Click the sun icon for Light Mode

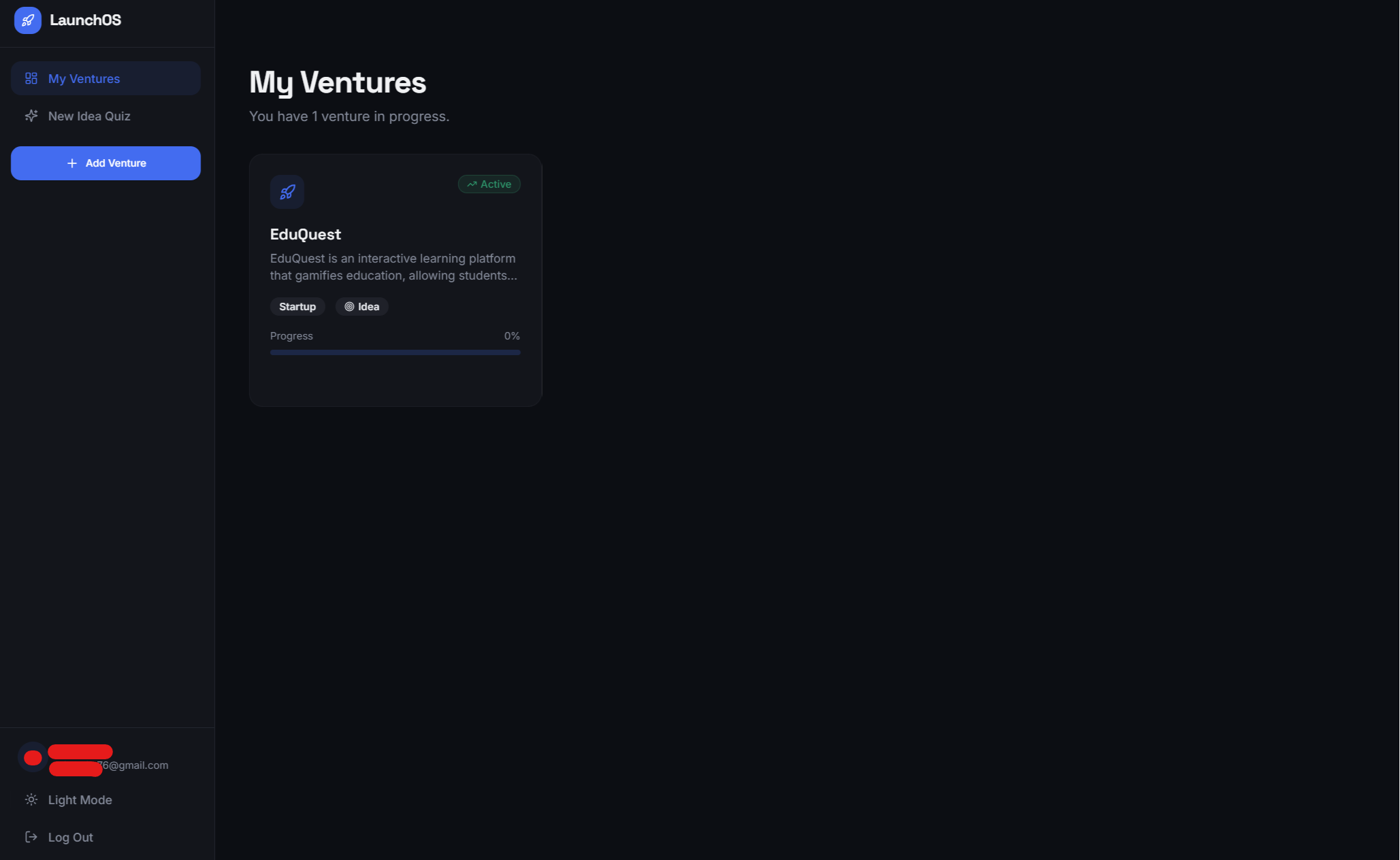31,799
